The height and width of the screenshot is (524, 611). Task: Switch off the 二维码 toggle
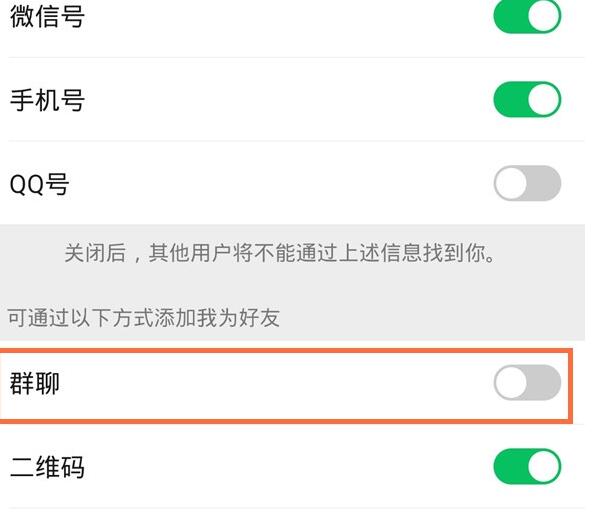coord(527,467)
